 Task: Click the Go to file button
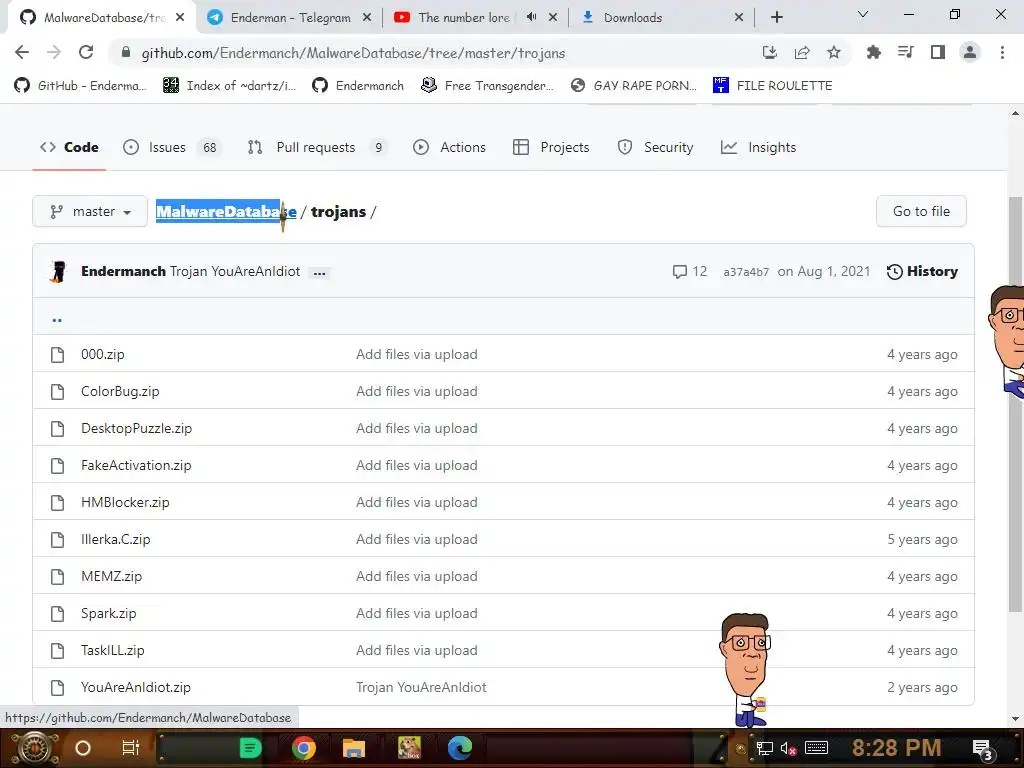tap(921, 211)
